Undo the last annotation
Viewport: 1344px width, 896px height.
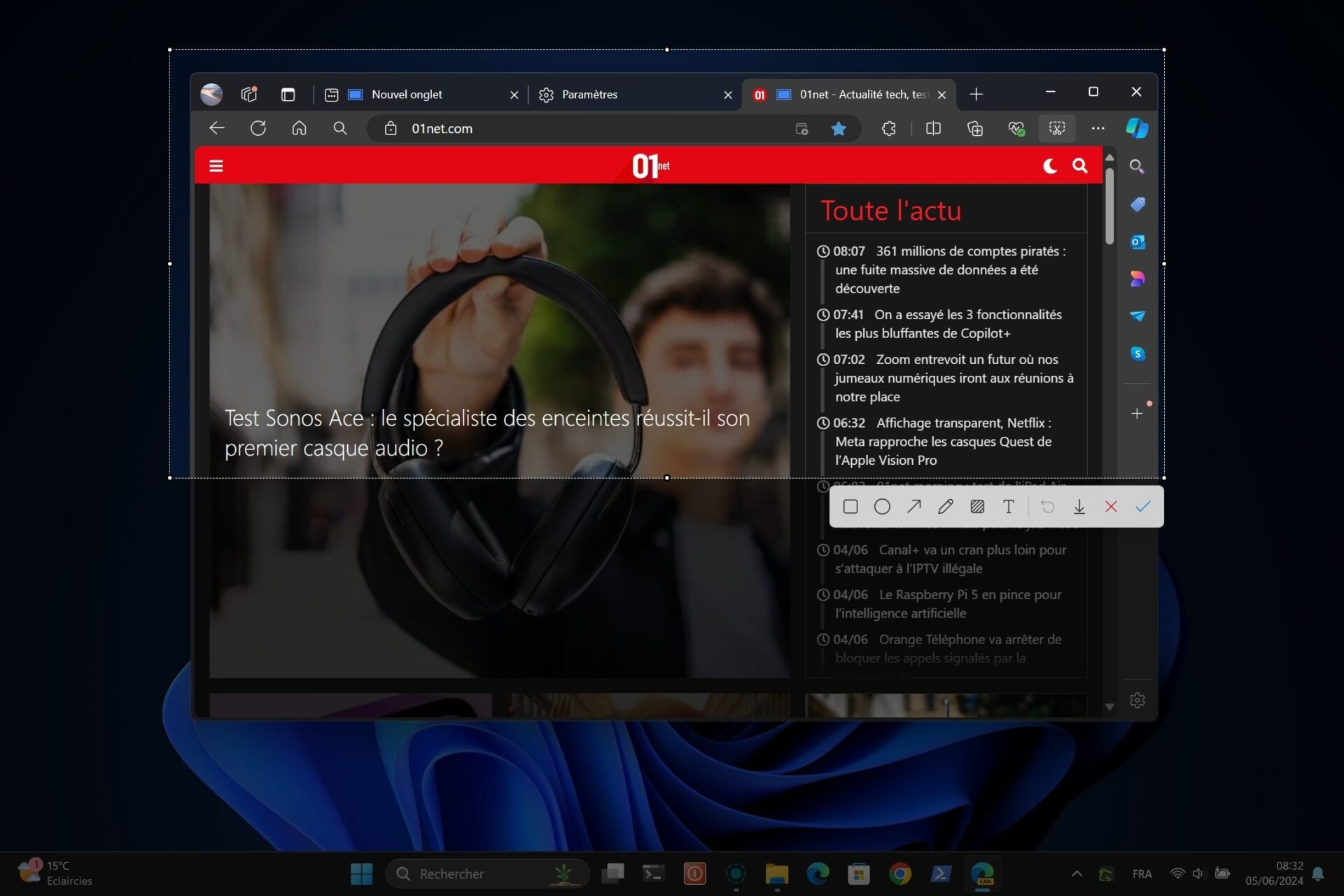pyautogui.click(x=1048, y=507)
